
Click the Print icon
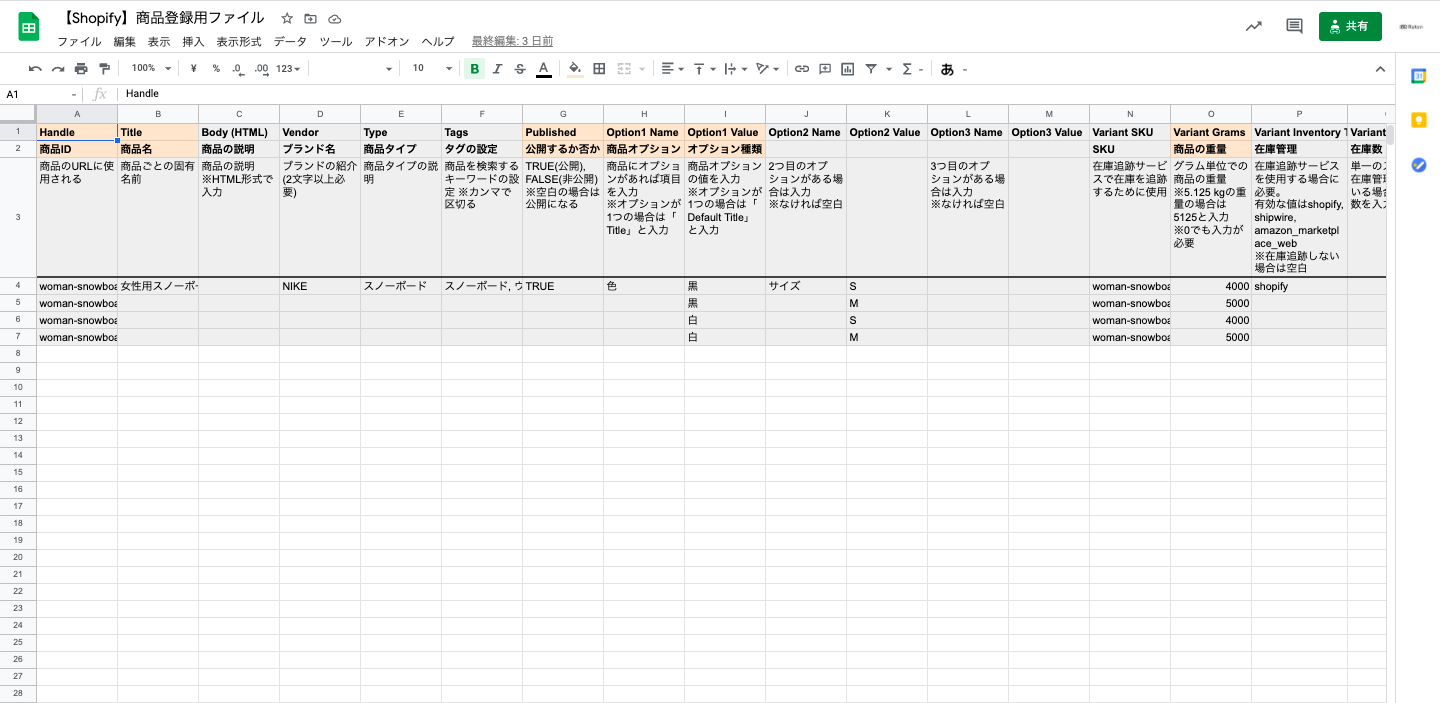(81, 69)
